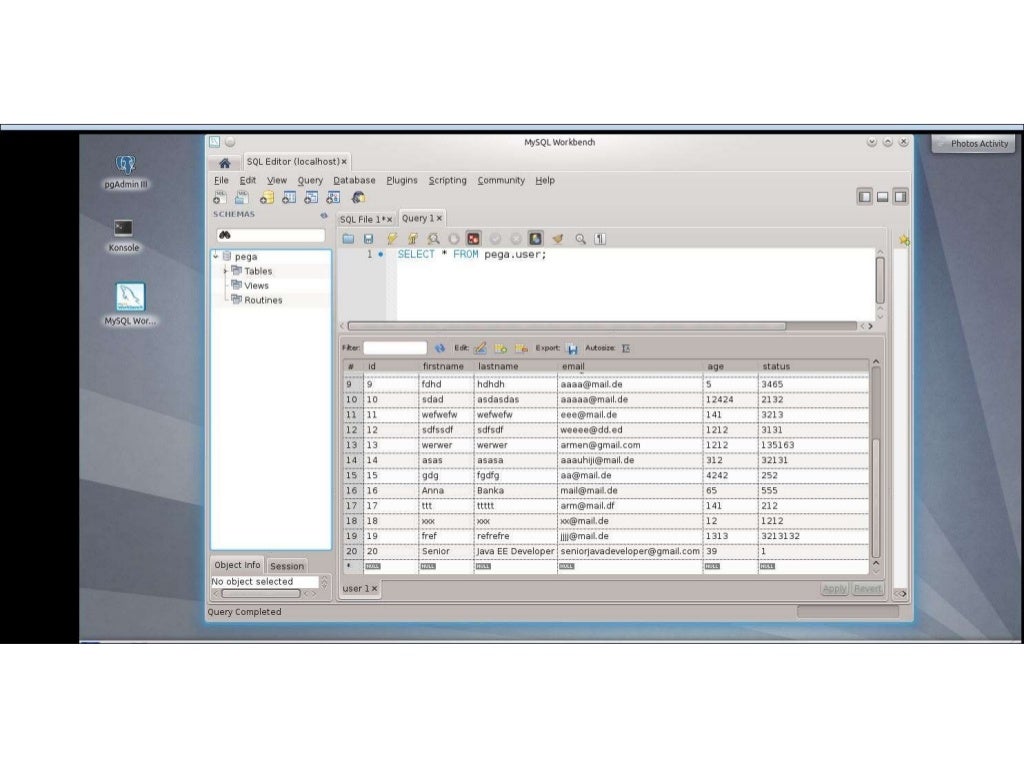1024x768 pixels.
Task: Toggle continue-on-error red icon
Action: click(473, 239)
